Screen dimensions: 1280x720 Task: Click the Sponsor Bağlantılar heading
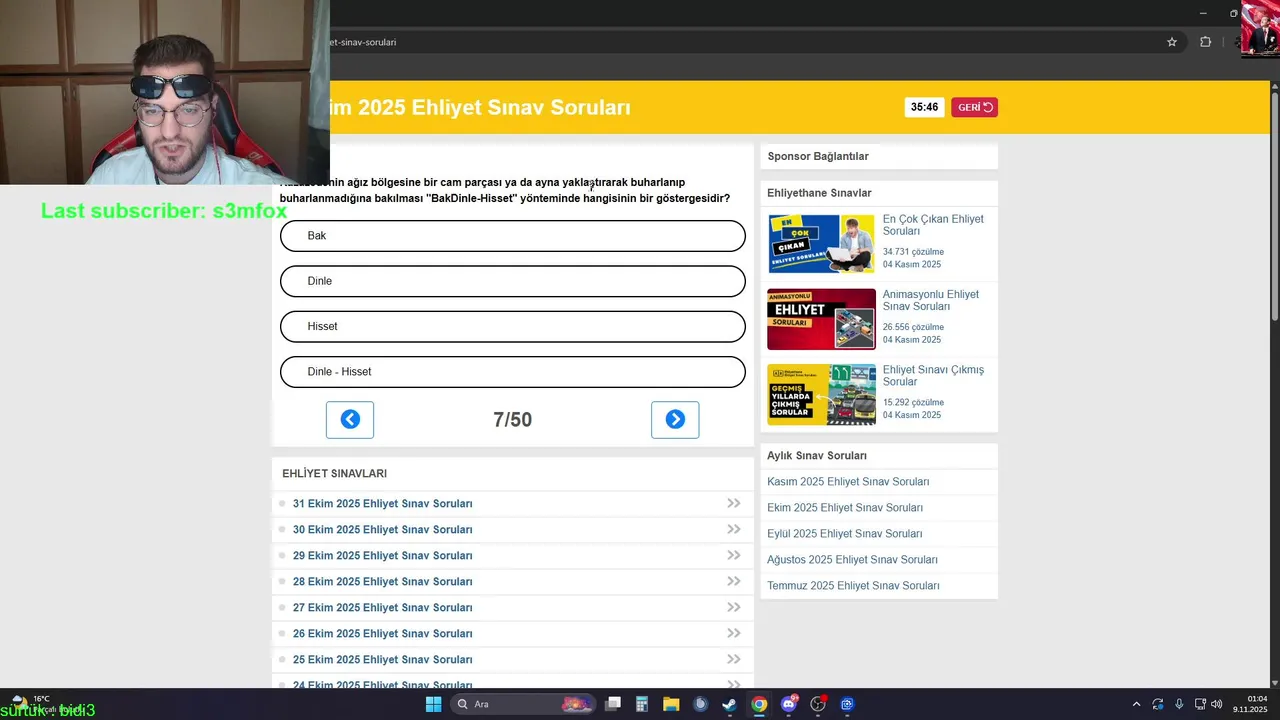click(818, 156)
